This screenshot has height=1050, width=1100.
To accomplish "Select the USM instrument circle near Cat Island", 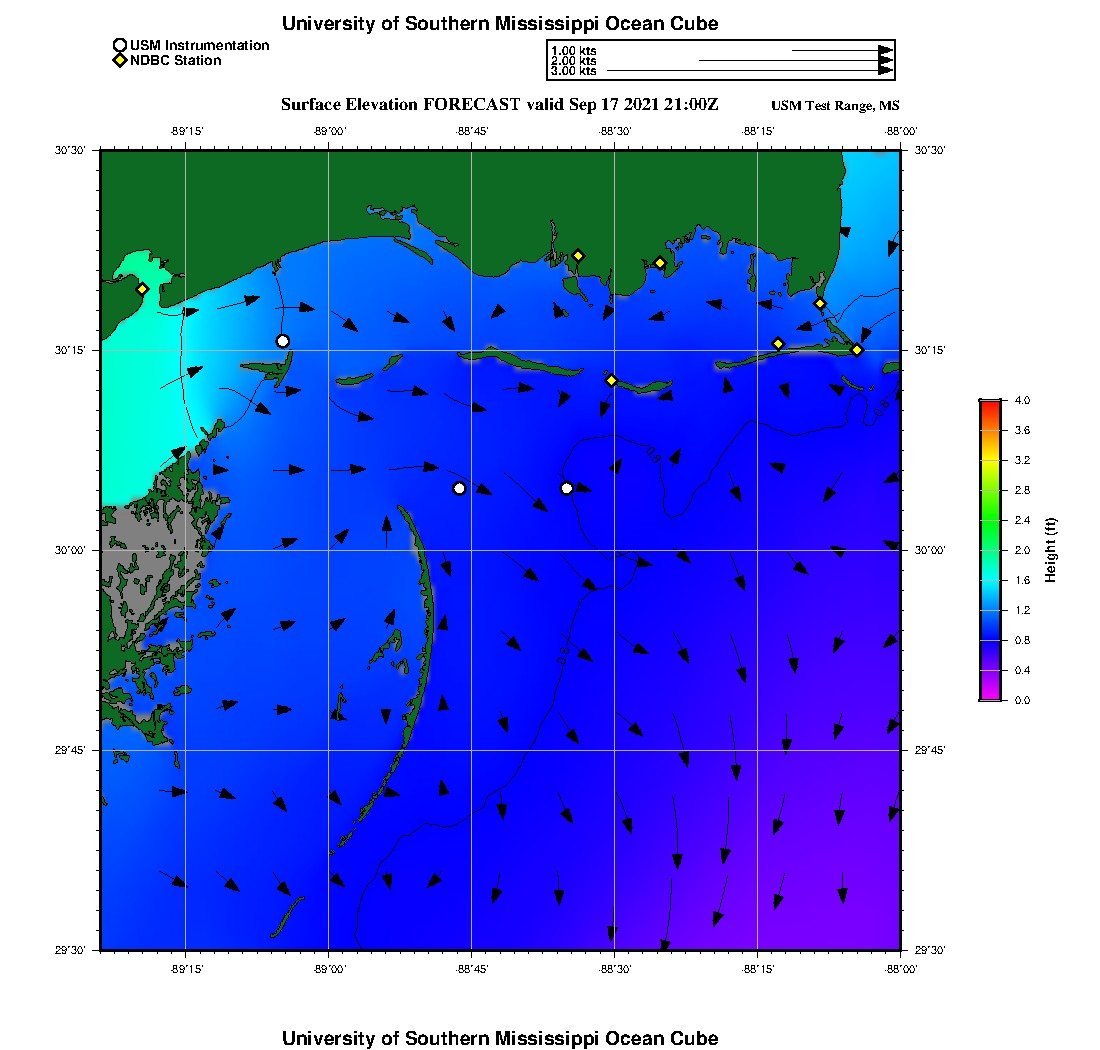I will [x=283, y=341].
